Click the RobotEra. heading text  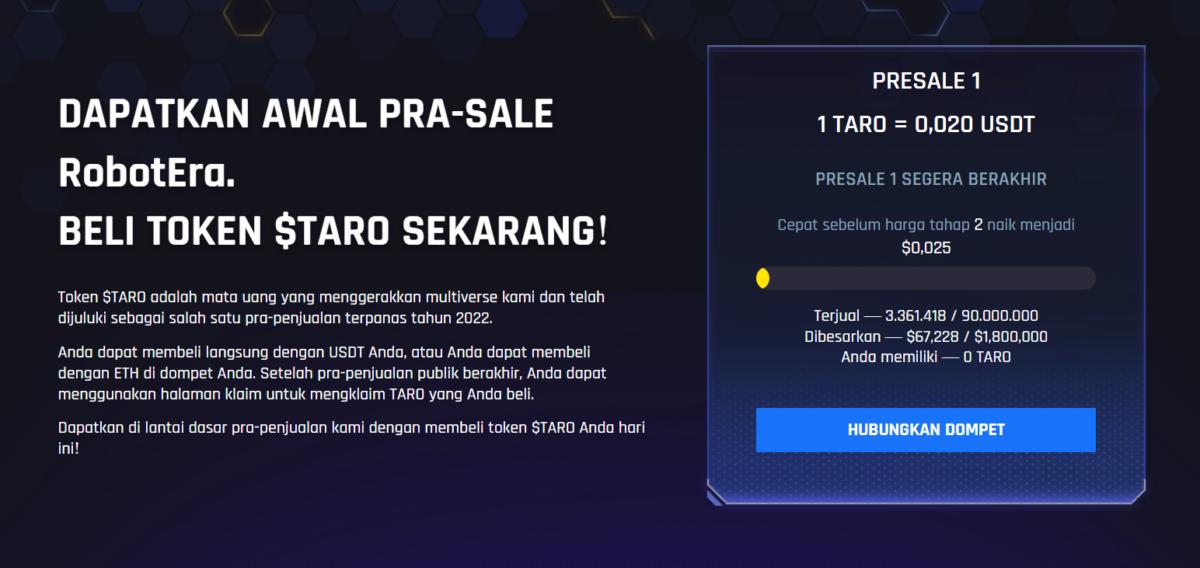(x=146, y=174)
